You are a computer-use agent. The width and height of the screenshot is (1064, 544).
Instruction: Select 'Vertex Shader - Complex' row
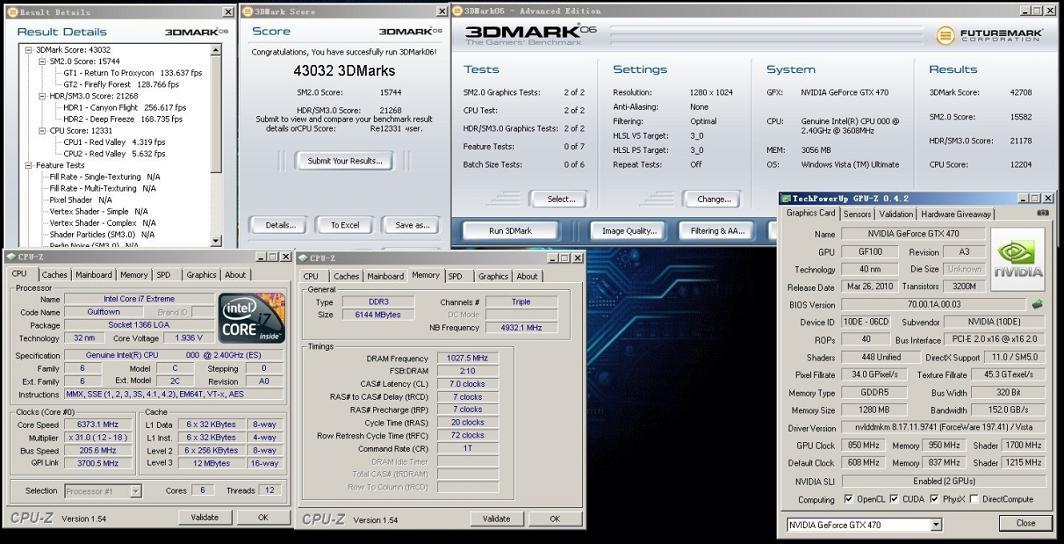[102, 222]
